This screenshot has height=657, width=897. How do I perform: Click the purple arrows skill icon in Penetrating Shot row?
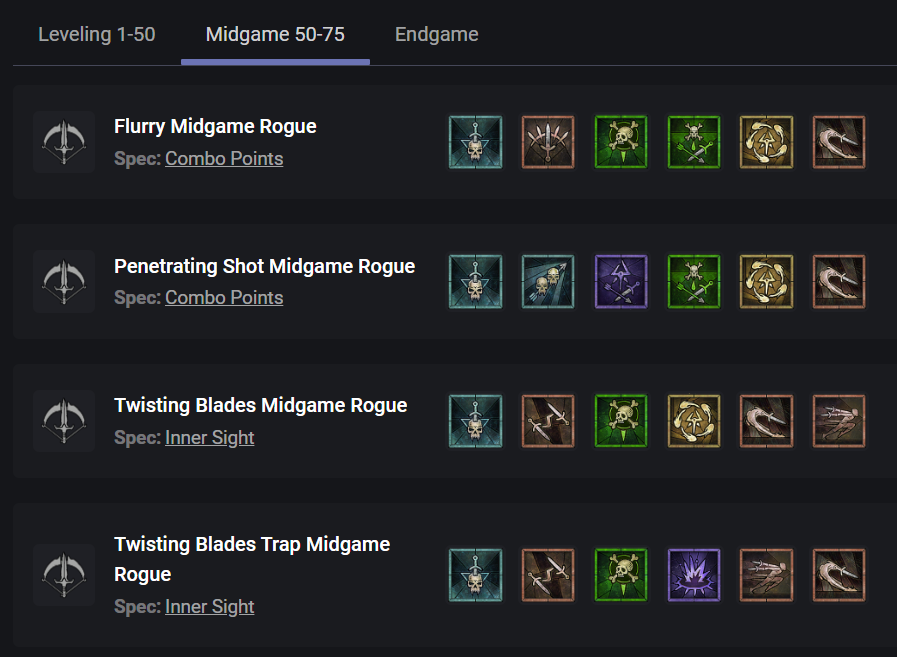(621, 281)
